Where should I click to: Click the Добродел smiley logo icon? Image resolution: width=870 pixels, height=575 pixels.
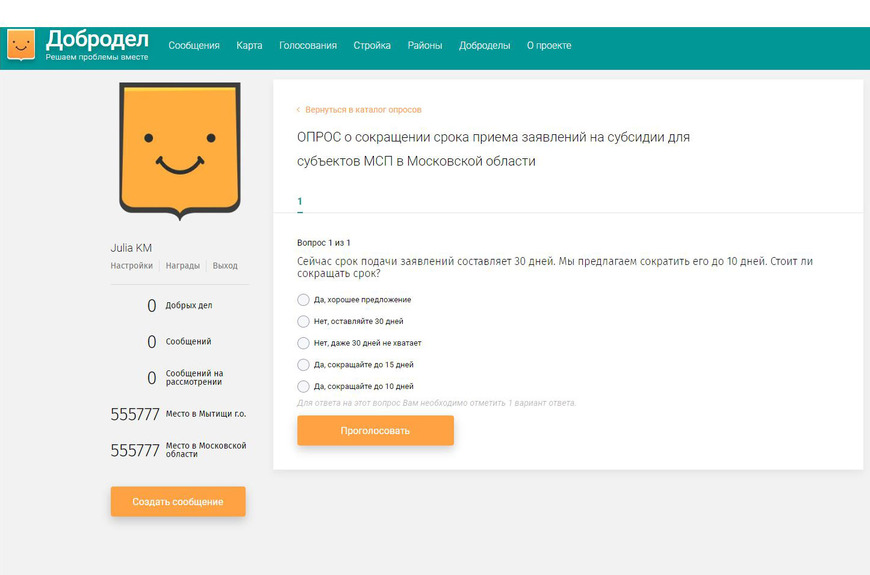21,44
